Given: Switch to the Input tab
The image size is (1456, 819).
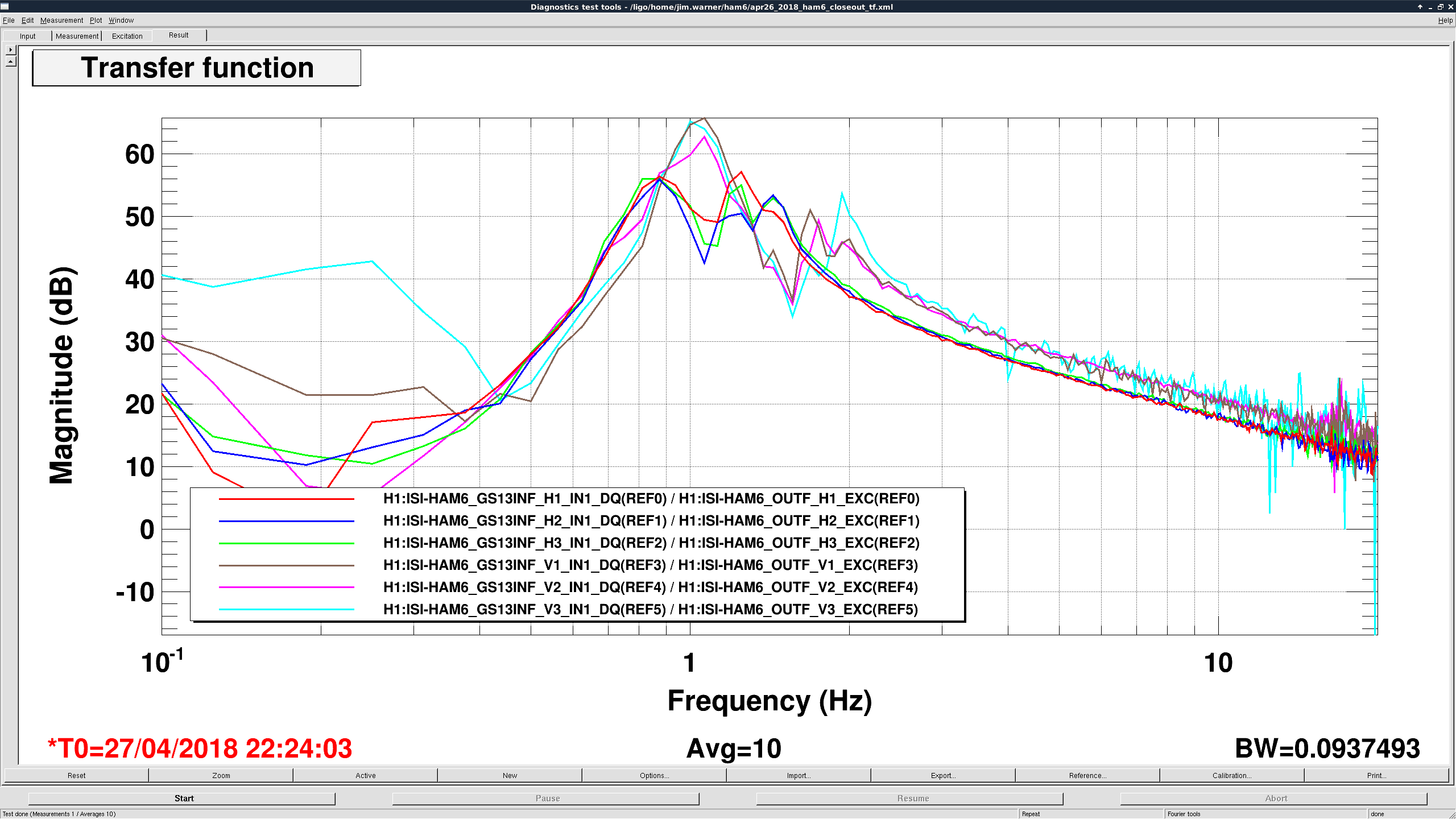Looking at the screenshot, I should point(27,36).
